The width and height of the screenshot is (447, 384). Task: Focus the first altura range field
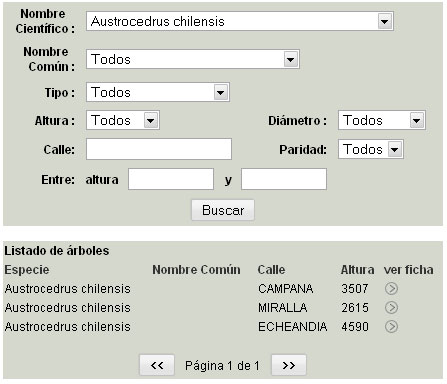coord(171,179)
